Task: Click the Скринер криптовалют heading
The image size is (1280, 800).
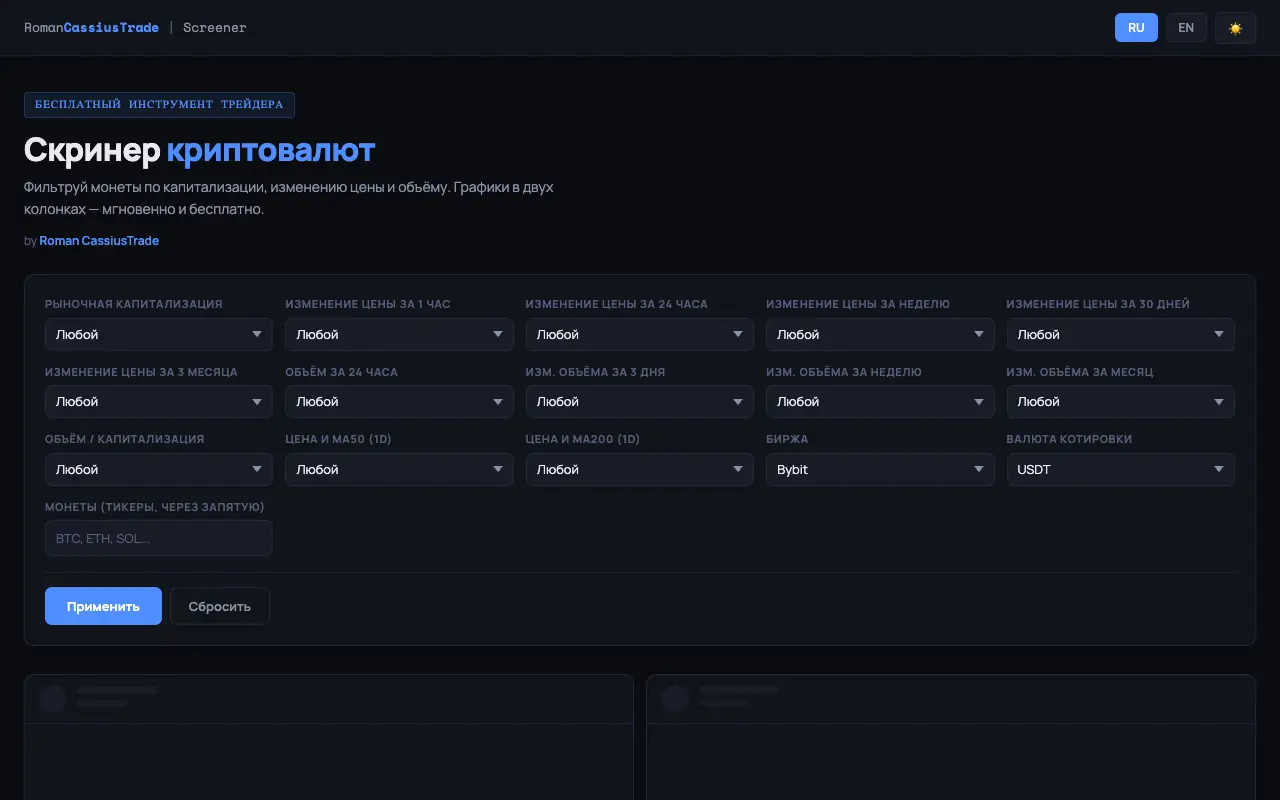Action: point(199,150)
